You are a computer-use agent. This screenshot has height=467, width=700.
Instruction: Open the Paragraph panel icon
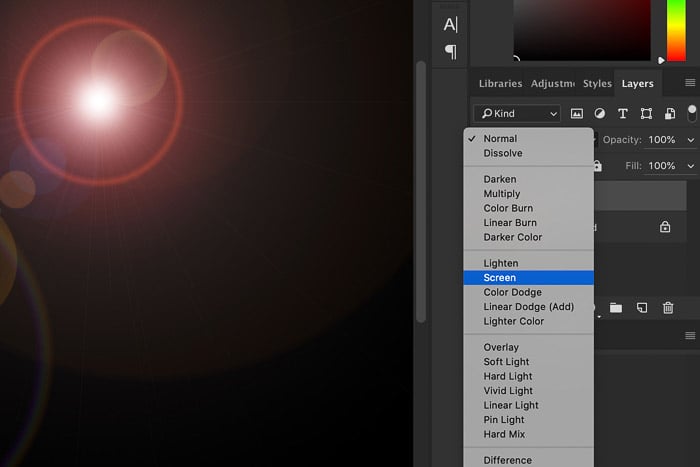[x=450, y=52]
